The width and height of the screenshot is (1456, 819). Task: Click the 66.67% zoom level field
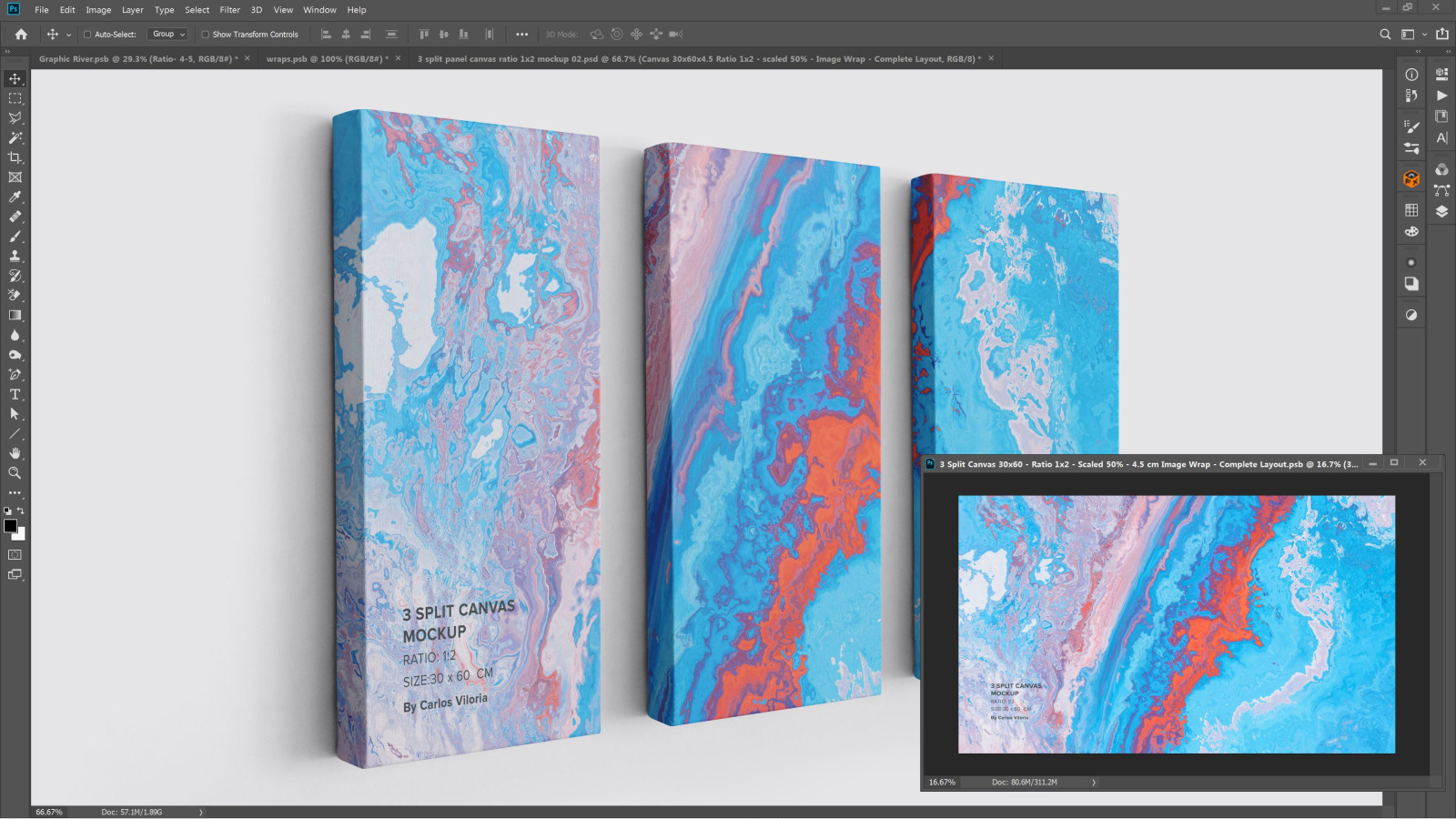coord(49,812)
